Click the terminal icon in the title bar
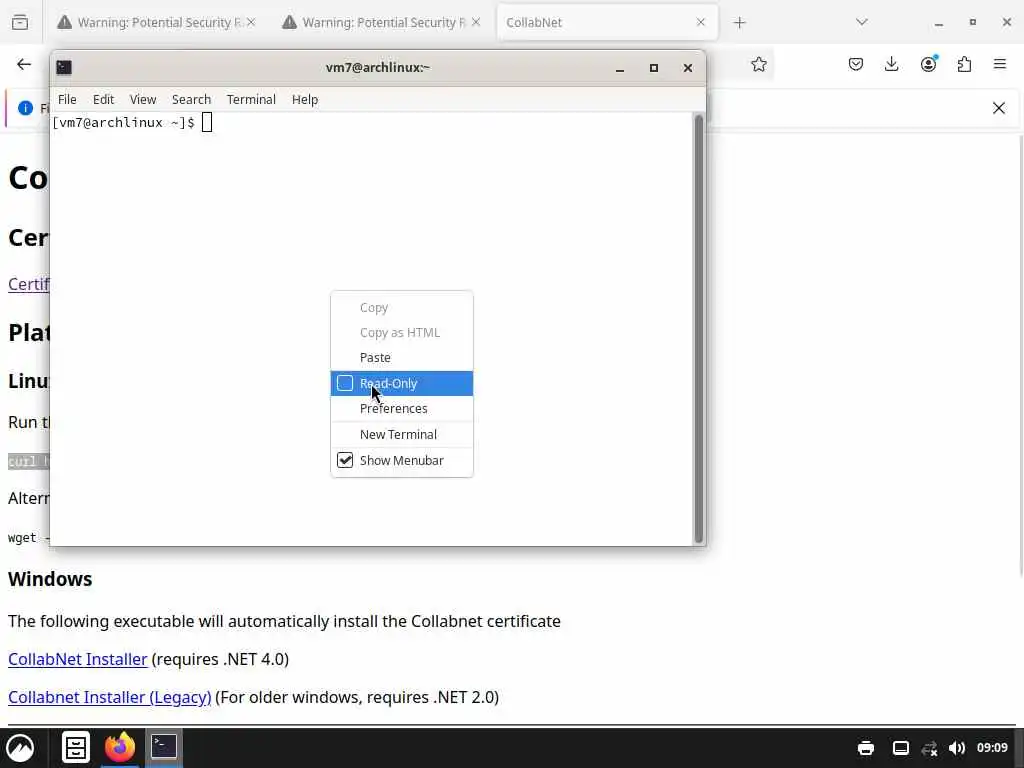 [x=64, y=67]
